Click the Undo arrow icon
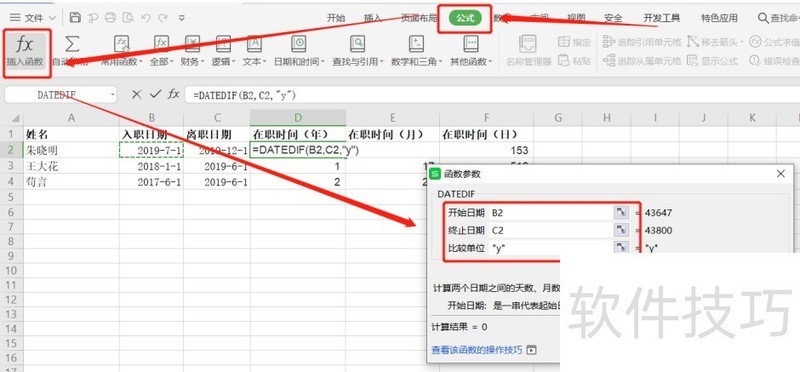Viewport: 800px width, 372px height. click(x=146, y=18)
